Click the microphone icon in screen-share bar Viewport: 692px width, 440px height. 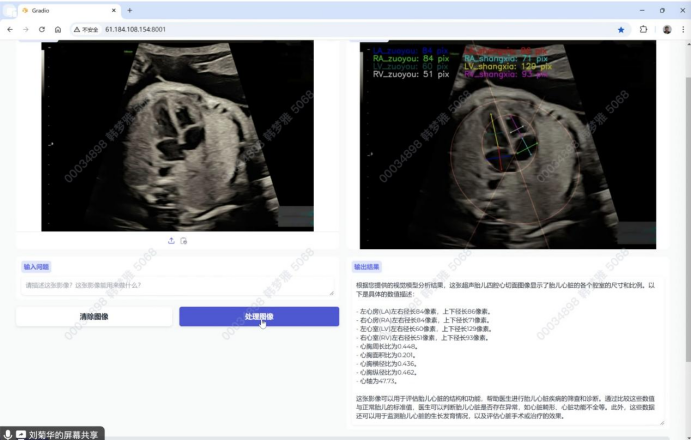[8, 435]
